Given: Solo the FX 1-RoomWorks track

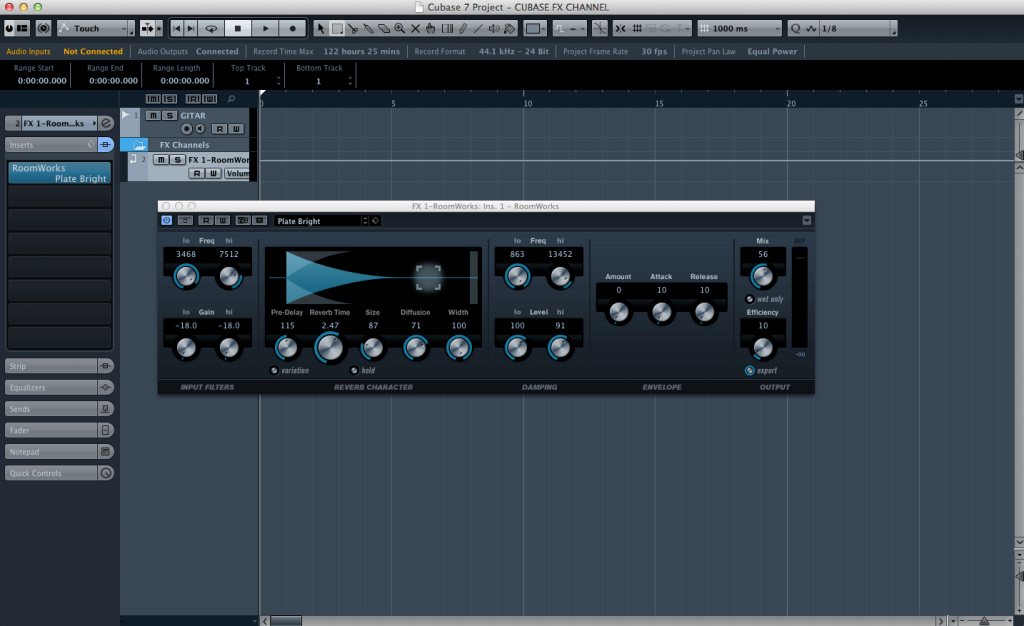Looking at the screenshot, I should click(177, 160).
